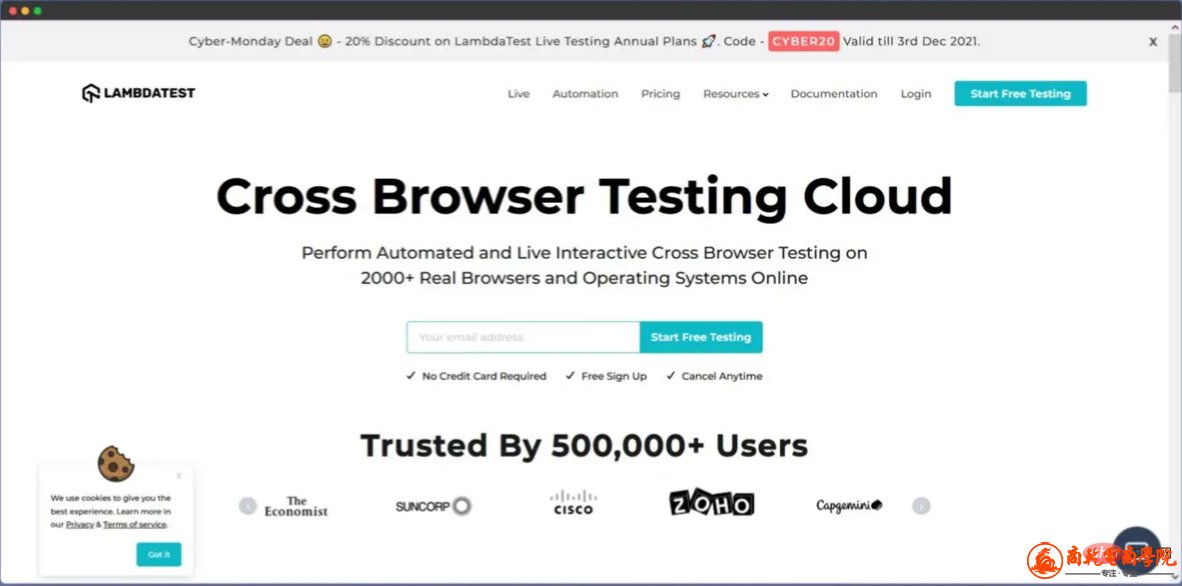This screenshot has height=586, width=1182.
Task: Click the Capgemini logo
Action: 850,505
